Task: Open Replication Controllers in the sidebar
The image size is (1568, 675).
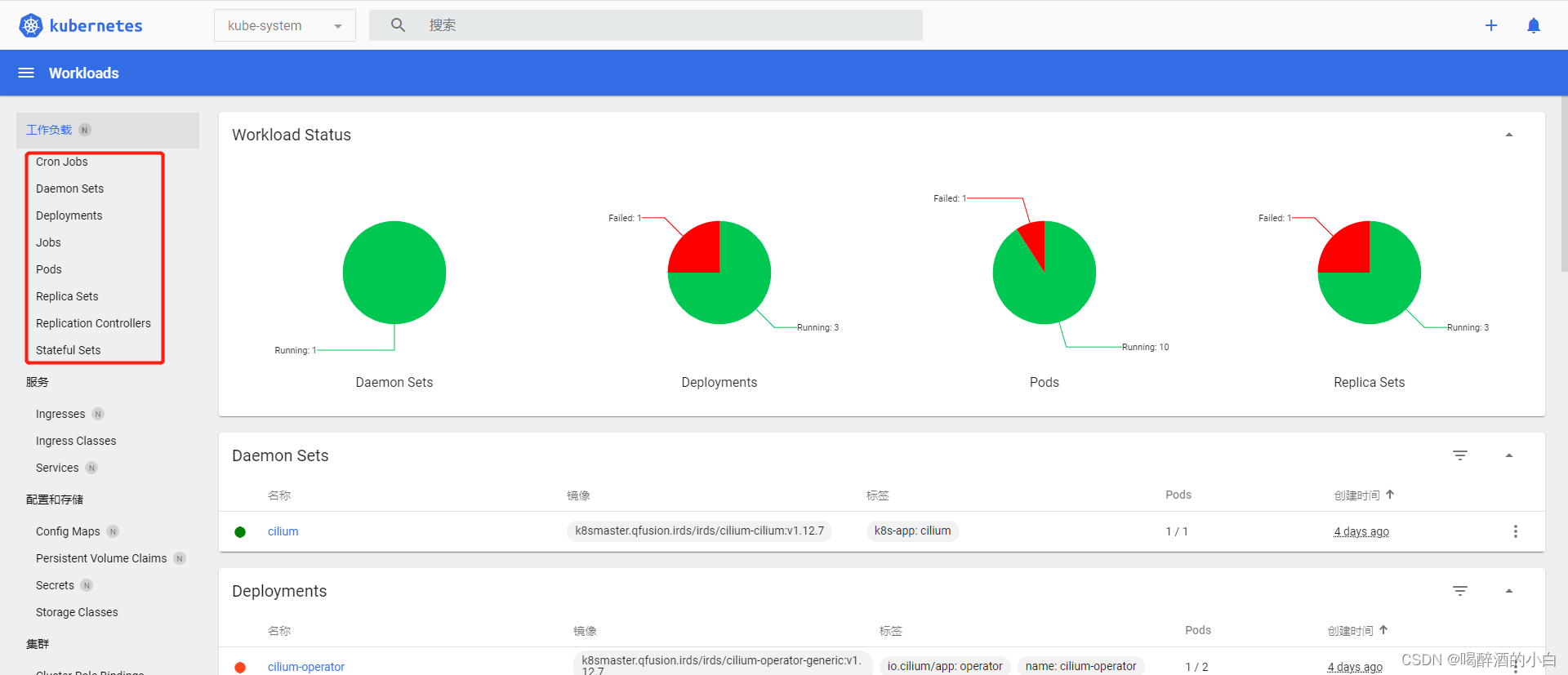Action: click(93, 323)
